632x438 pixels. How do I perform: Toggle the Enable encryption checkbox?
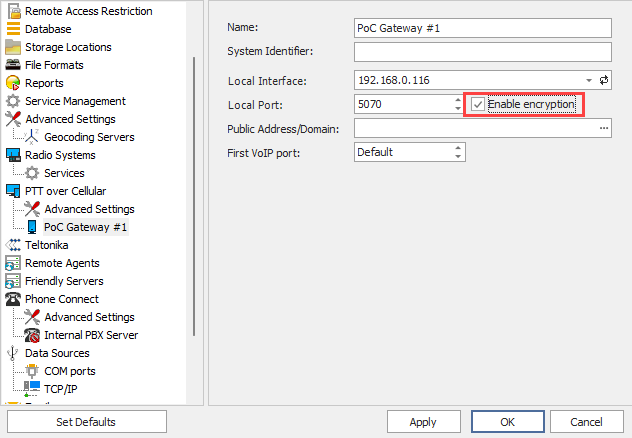coord(478,104)
